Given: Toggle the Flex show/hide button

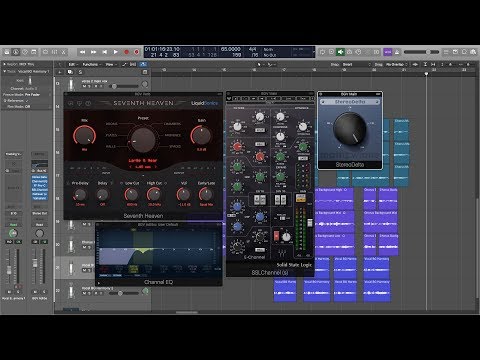Looking at the screenshot, I should [x=133, y=64].
